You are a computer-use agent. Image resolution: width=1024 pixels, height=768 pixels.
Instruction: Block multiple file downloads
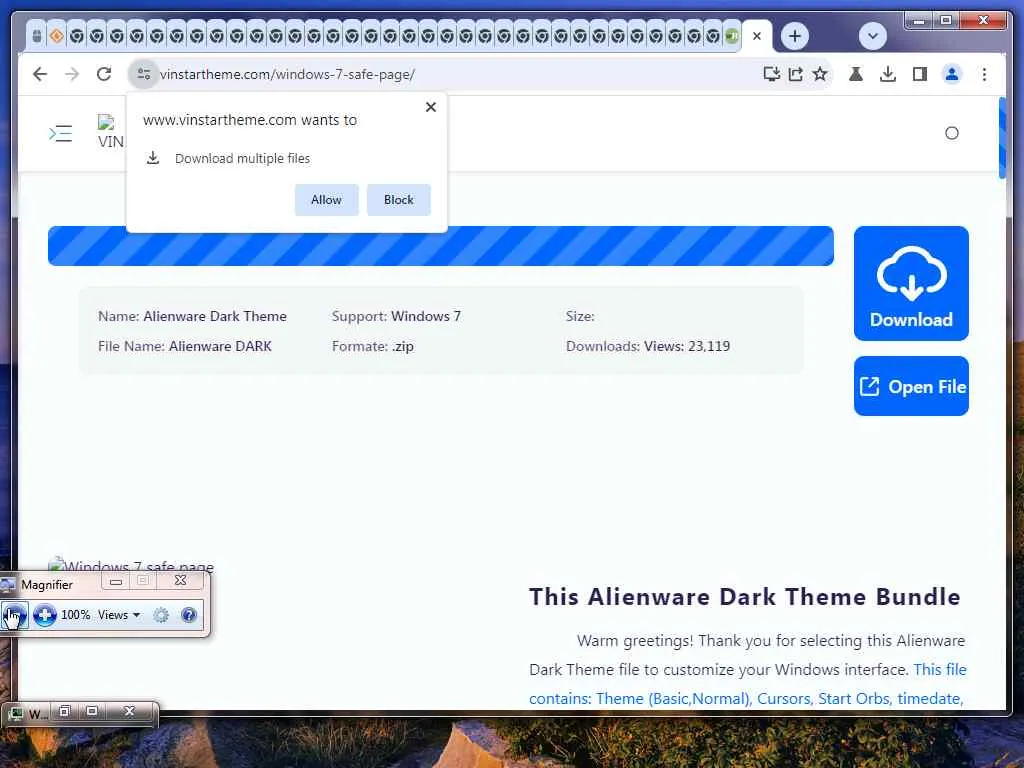(x=398, y=200)
